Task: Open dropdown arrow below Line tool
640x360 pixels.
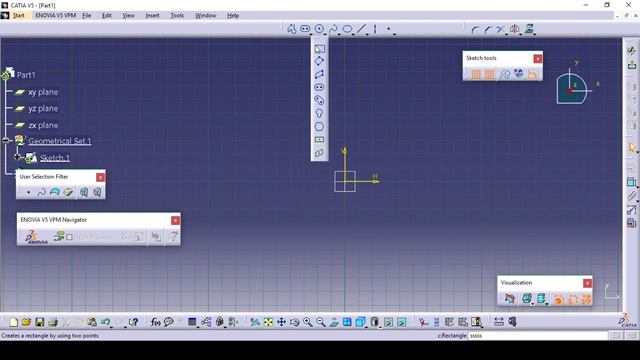Action: (367, 34)
